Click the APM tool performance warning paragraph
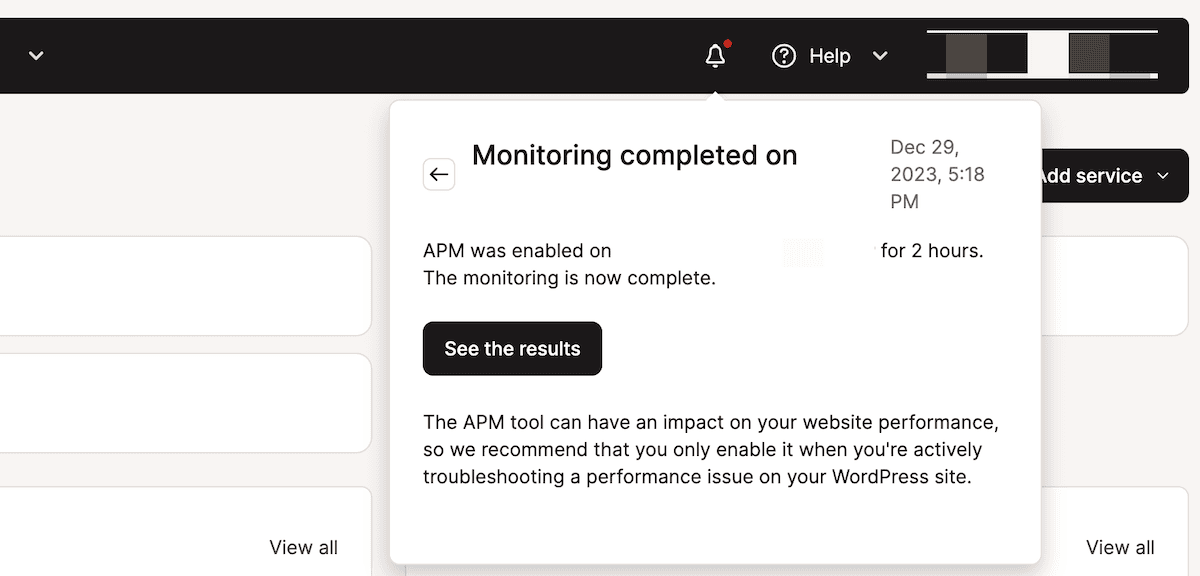The image size is (1200, 576). click(710, 449)
